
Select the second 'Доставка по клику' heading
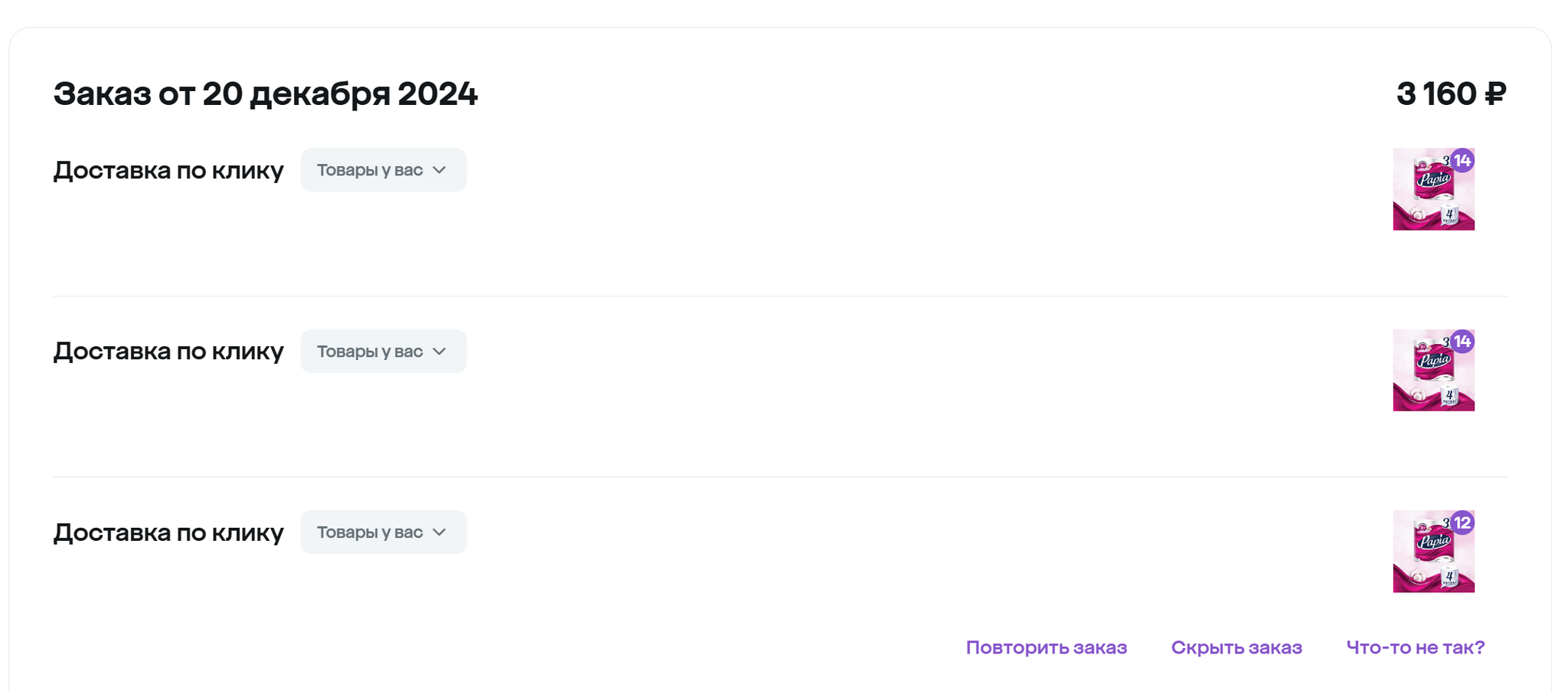click(x=168, y=352)
